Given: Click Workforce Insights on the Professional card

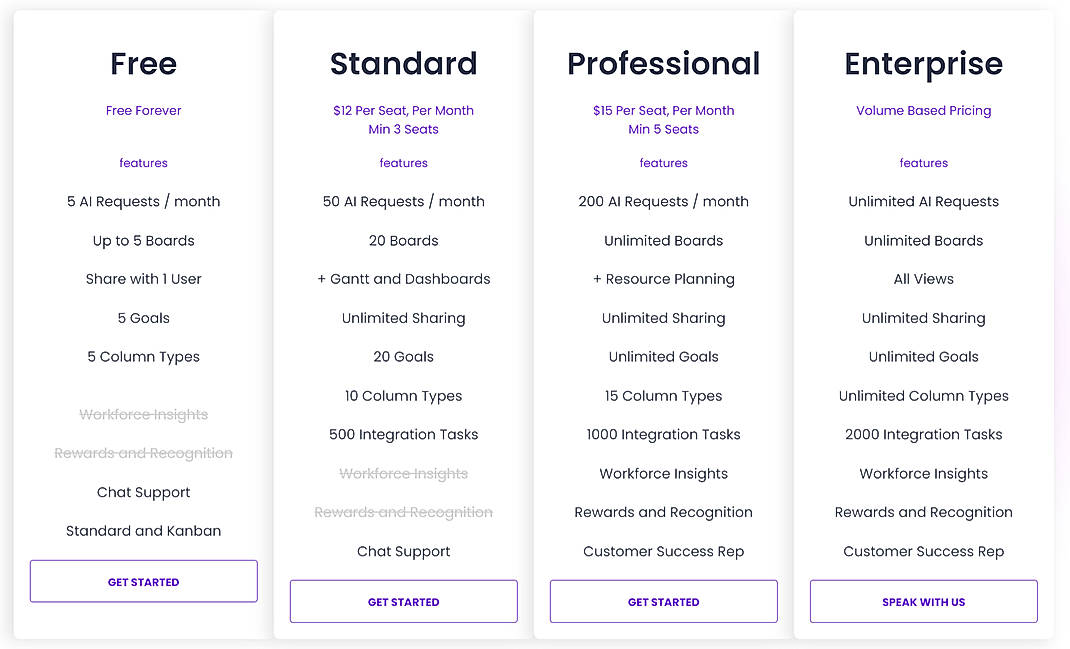Looking at the screenshot, I should [x=663, y=473].
